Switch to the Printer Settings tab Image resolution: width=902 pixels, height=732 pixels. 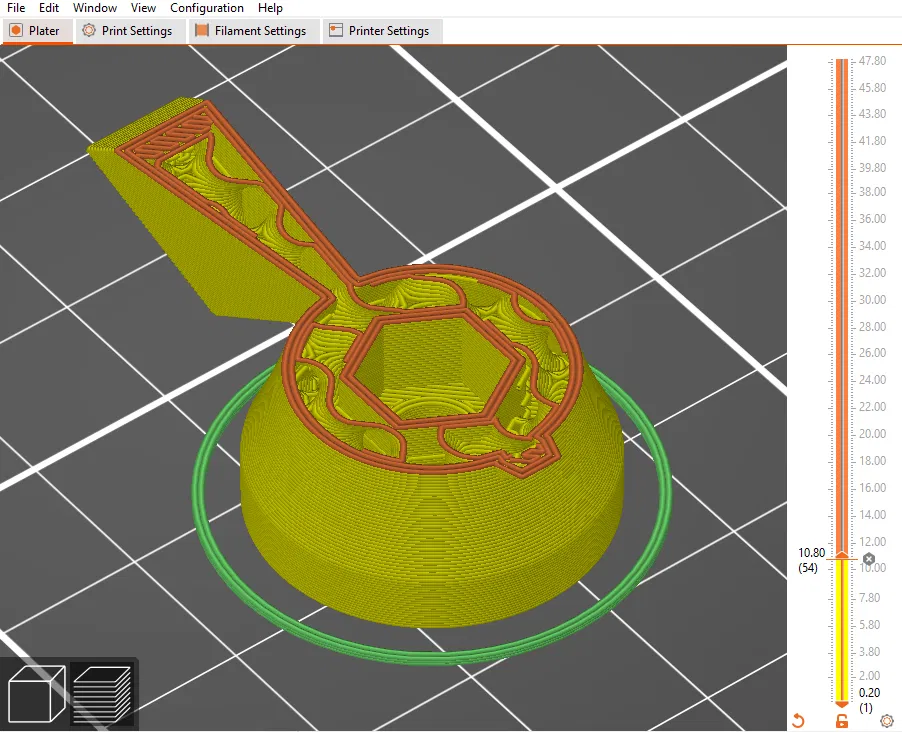[382, 31]
